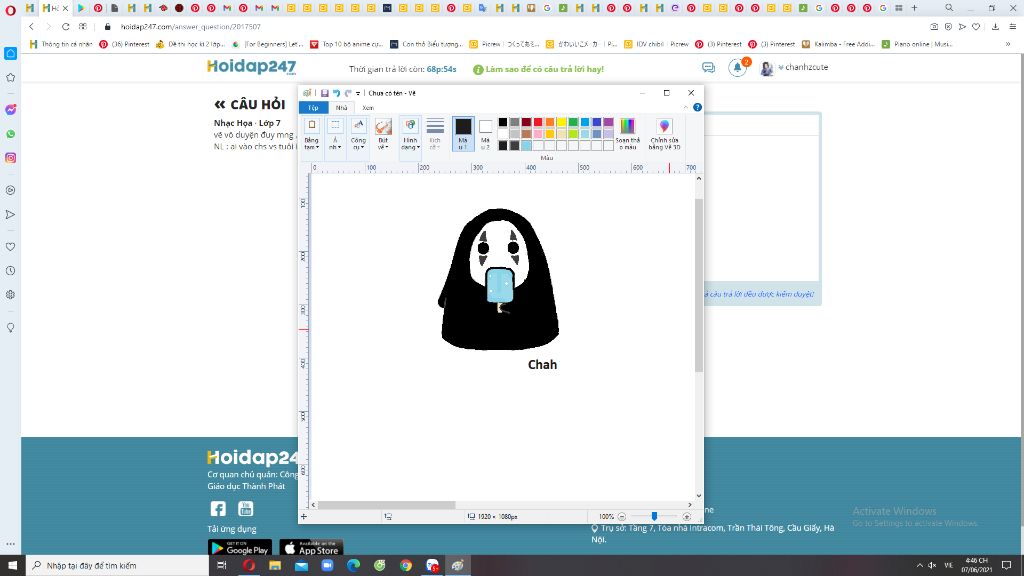The height and width of the screenshot is (576, 1024).
Task: Open the settings gear in Opera sidebar
Action: (10, 295)
